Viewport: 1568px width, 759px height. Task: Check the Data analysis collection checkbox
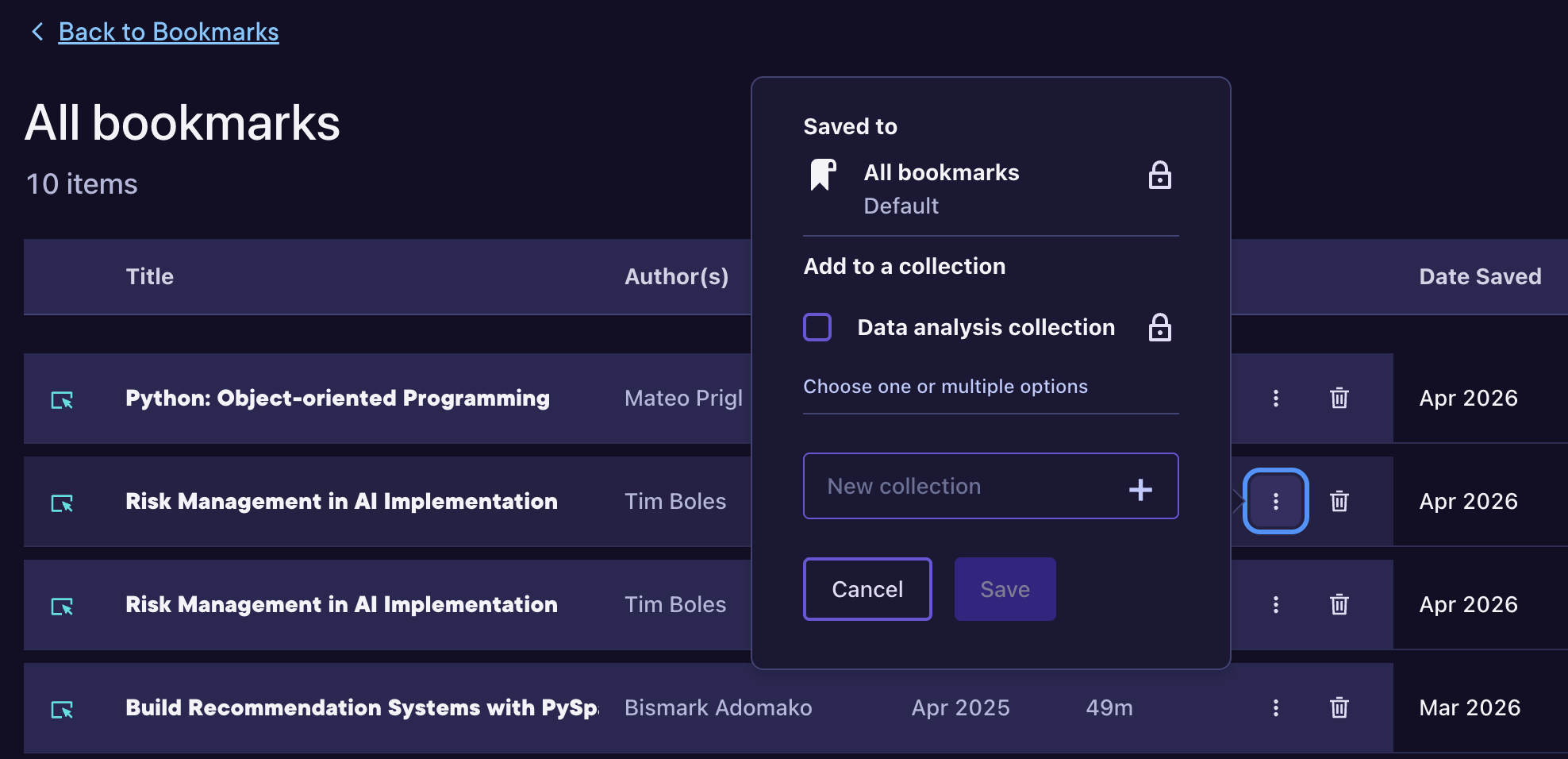[817, 327]
